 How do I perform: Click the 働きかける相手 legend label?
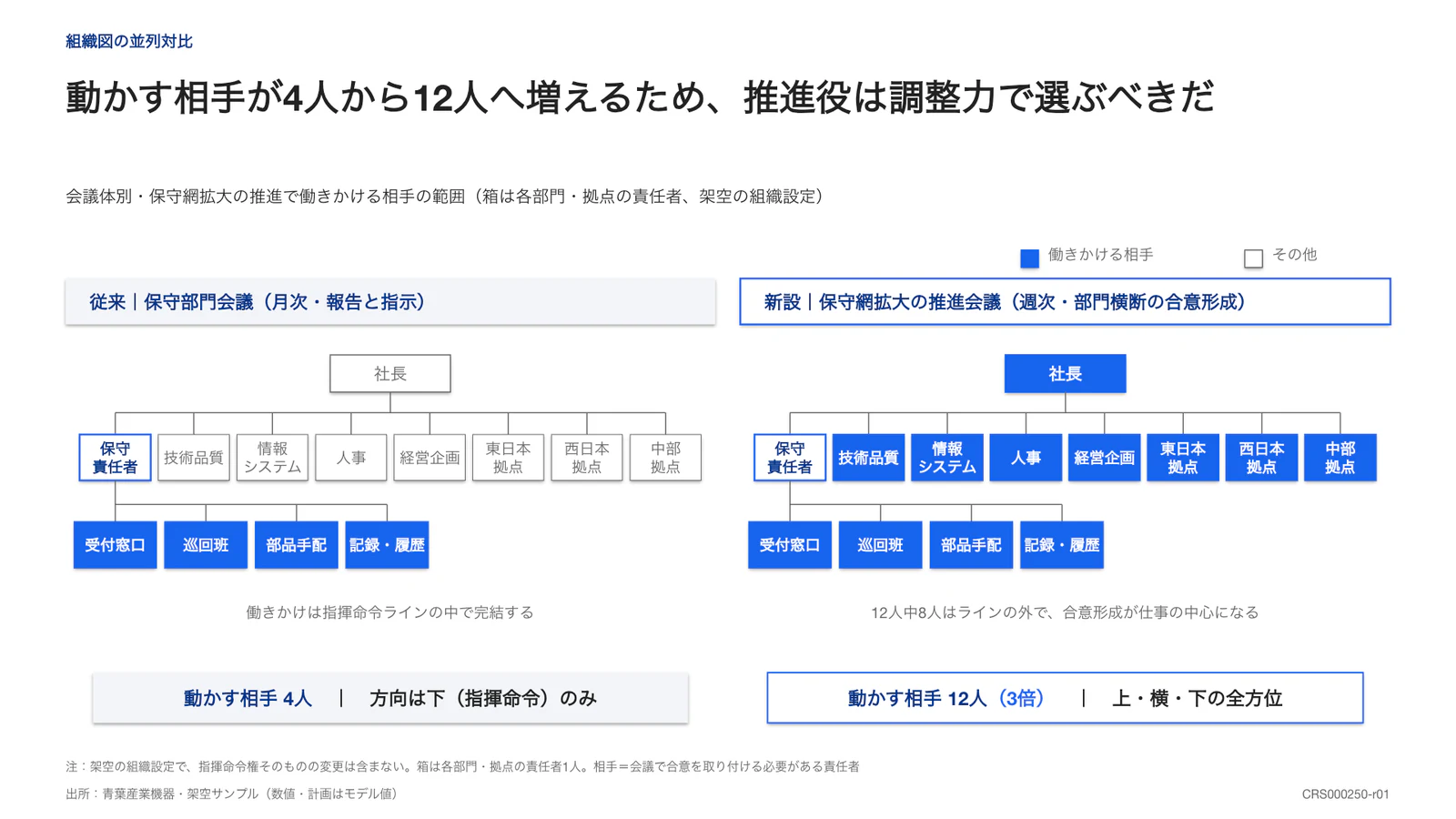1100,255
